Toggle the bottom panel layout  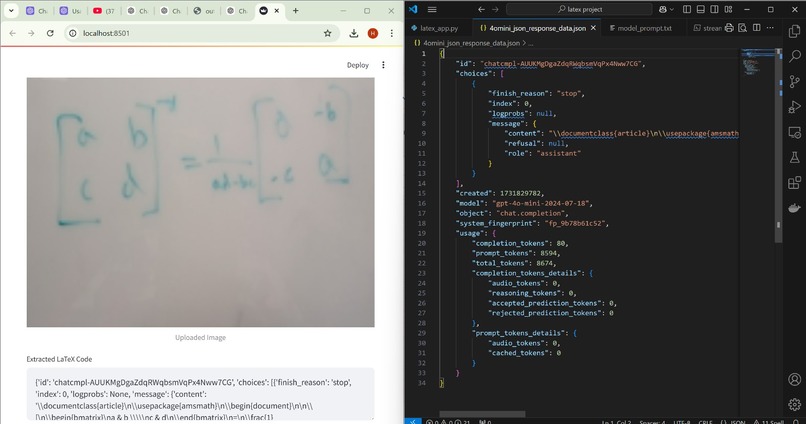click(x=701, y=9)
